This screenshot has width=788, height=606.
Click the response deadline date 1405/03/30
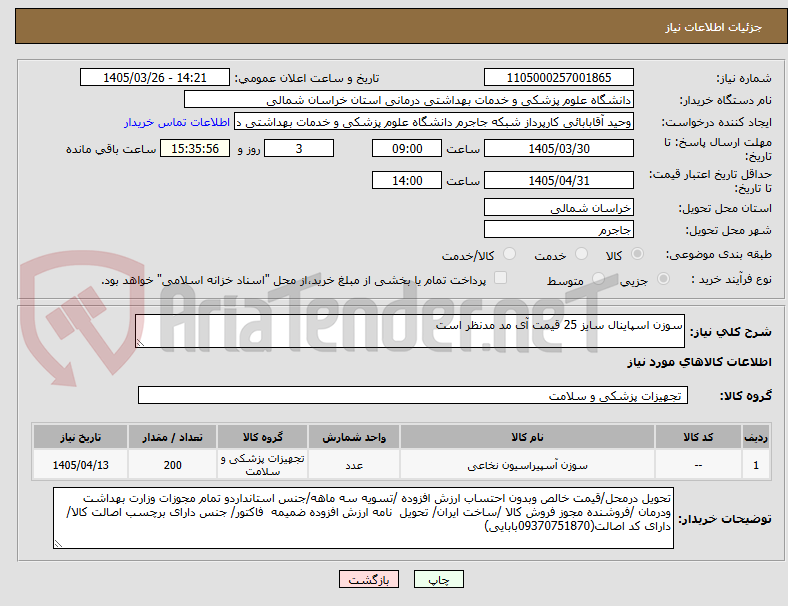click(x=559, y=148)
